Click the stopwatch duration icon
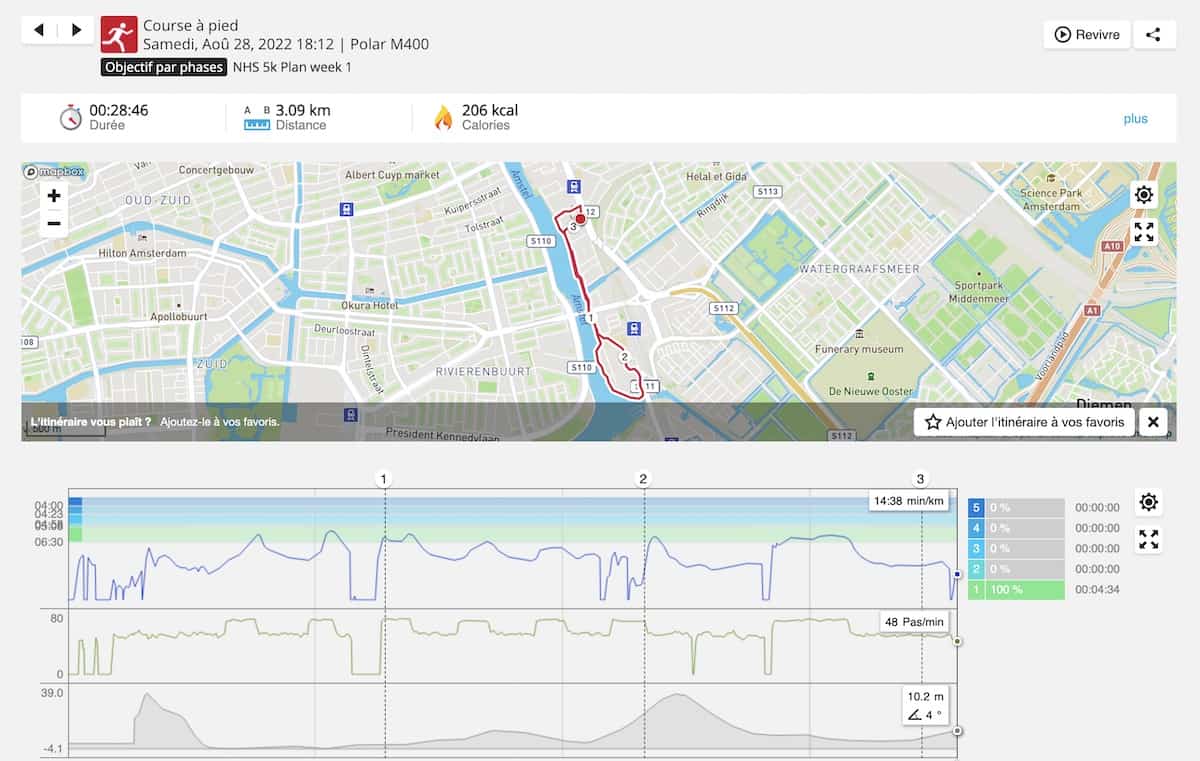The width and height of the screenshot is (1200, 761). pyautogui.click(x=70, y=118)
